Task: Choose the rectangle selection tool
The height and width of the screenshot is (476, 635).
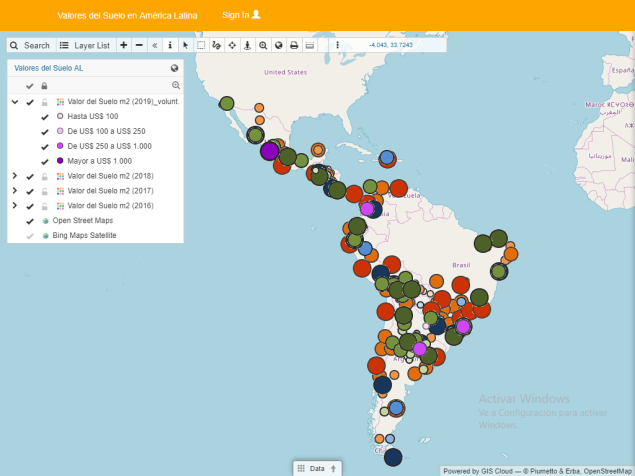Action: coord(201,46)
